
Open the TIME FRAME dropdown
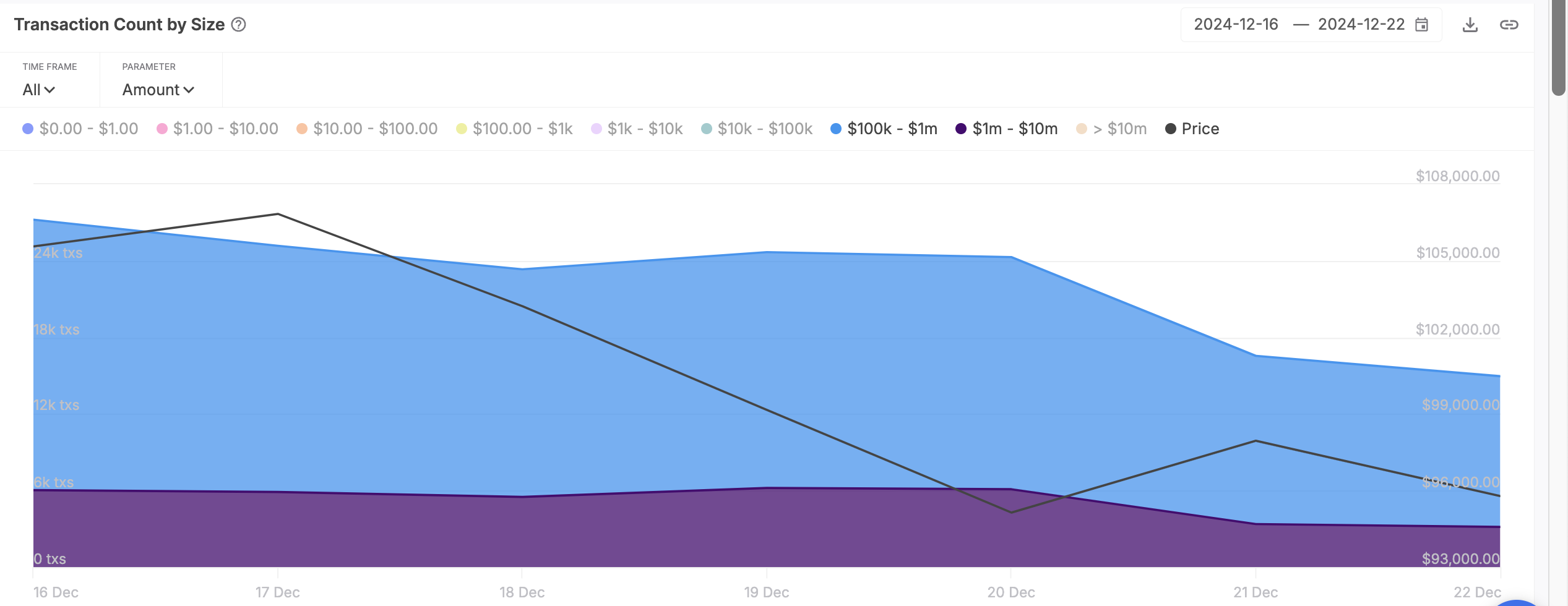39,89
